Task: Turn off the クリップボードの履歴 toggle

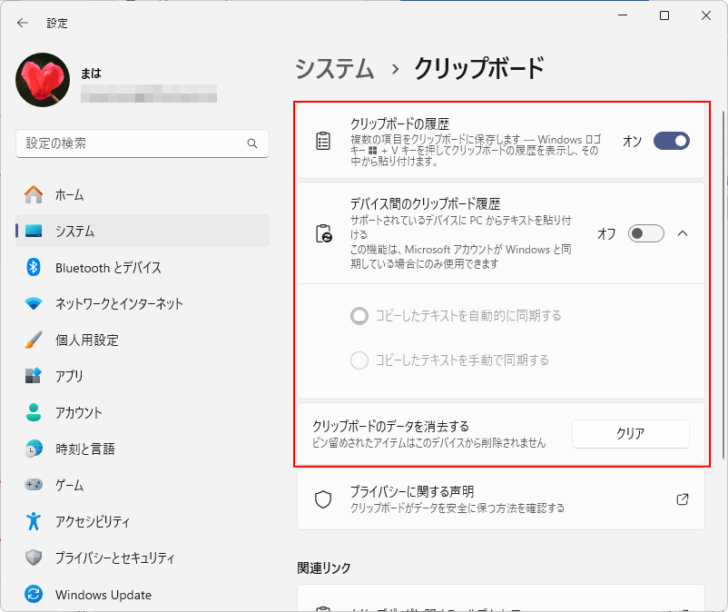Action: point(671,141)
